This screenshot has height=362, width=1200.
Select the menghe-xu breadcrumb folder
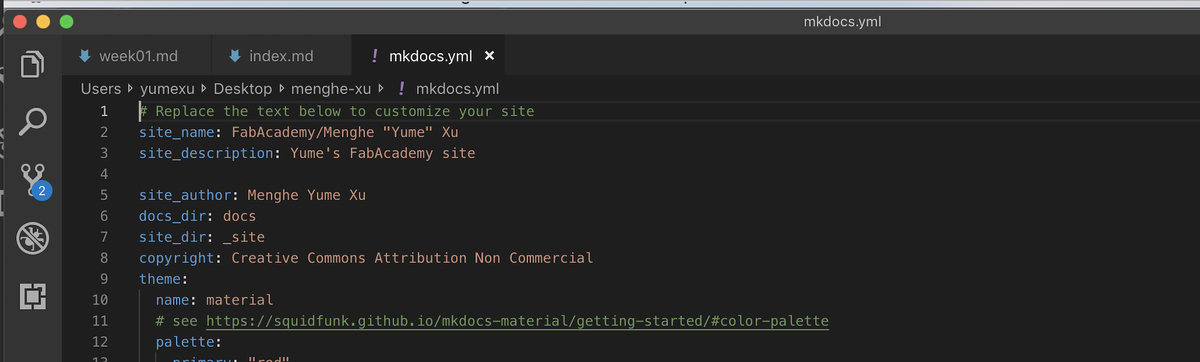click(332, 89)
